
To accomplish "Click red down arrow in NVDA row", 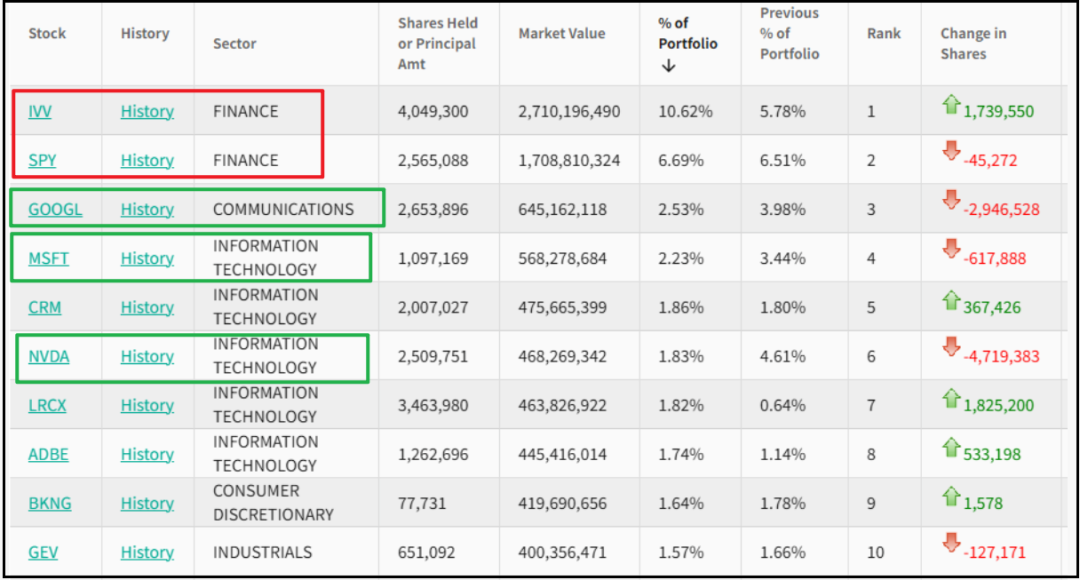I will (x=951, y=349).
